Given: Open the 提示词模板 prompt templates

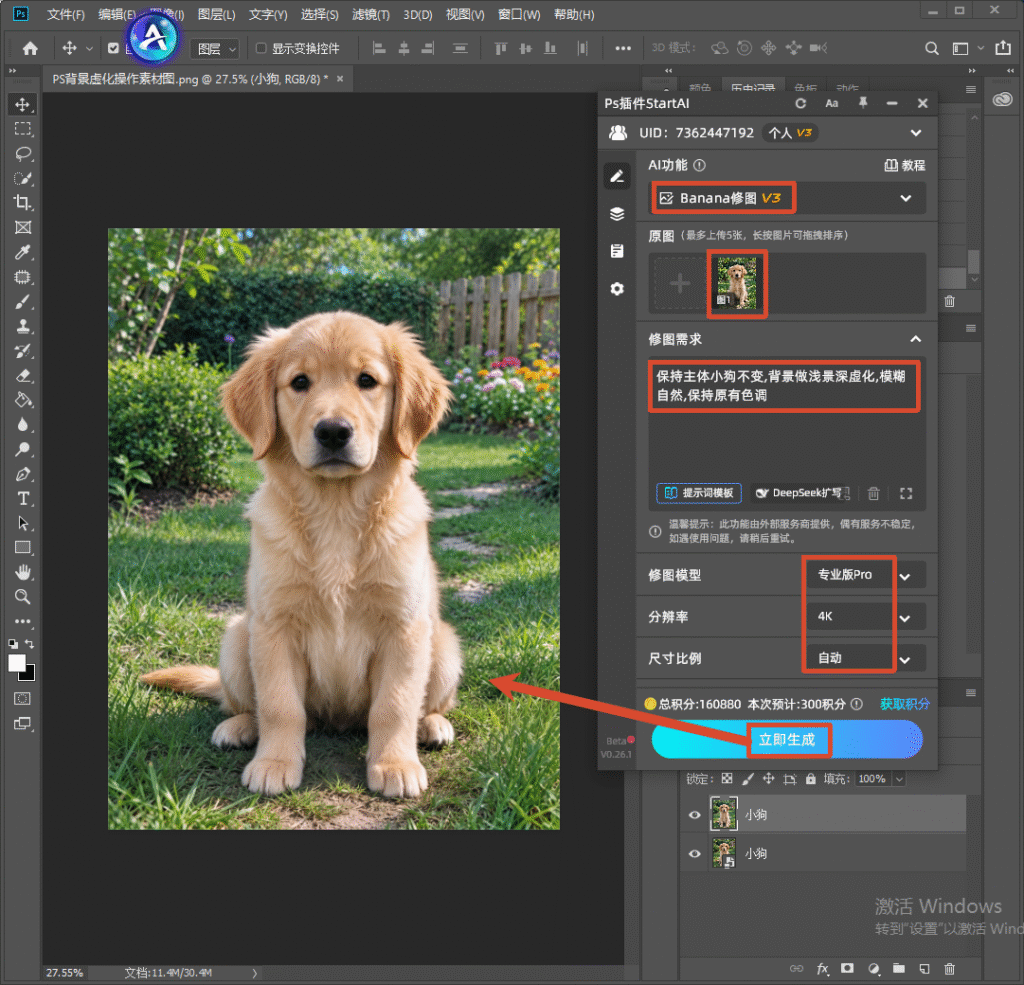Looking at the screenshot, I should (699, 493).
